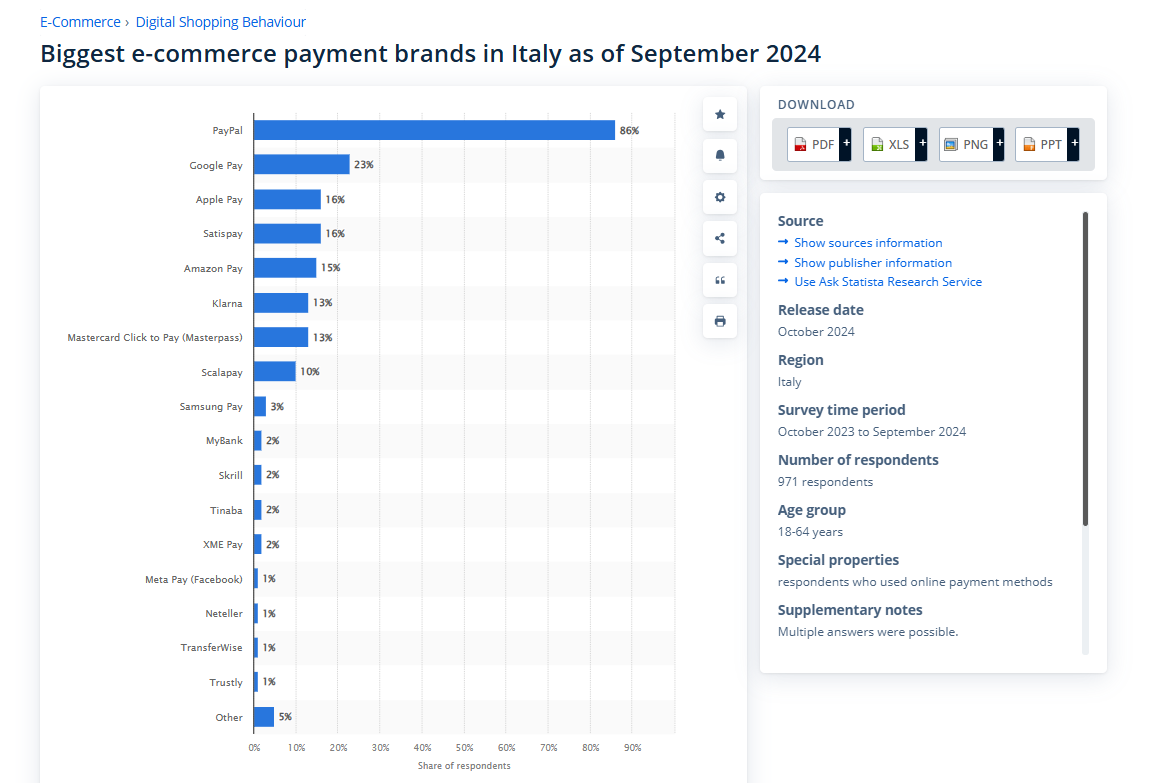Image resolution: width=1149 pixels, height=783 pixels.
Task: Open chart settings gear icon
Action: click(720, 197)
